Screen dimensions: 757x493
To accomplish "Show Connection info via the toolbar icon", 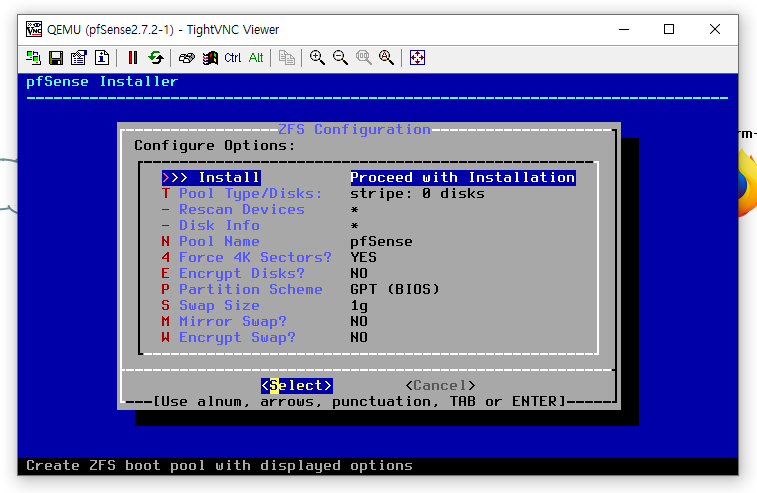I will 102,58.
